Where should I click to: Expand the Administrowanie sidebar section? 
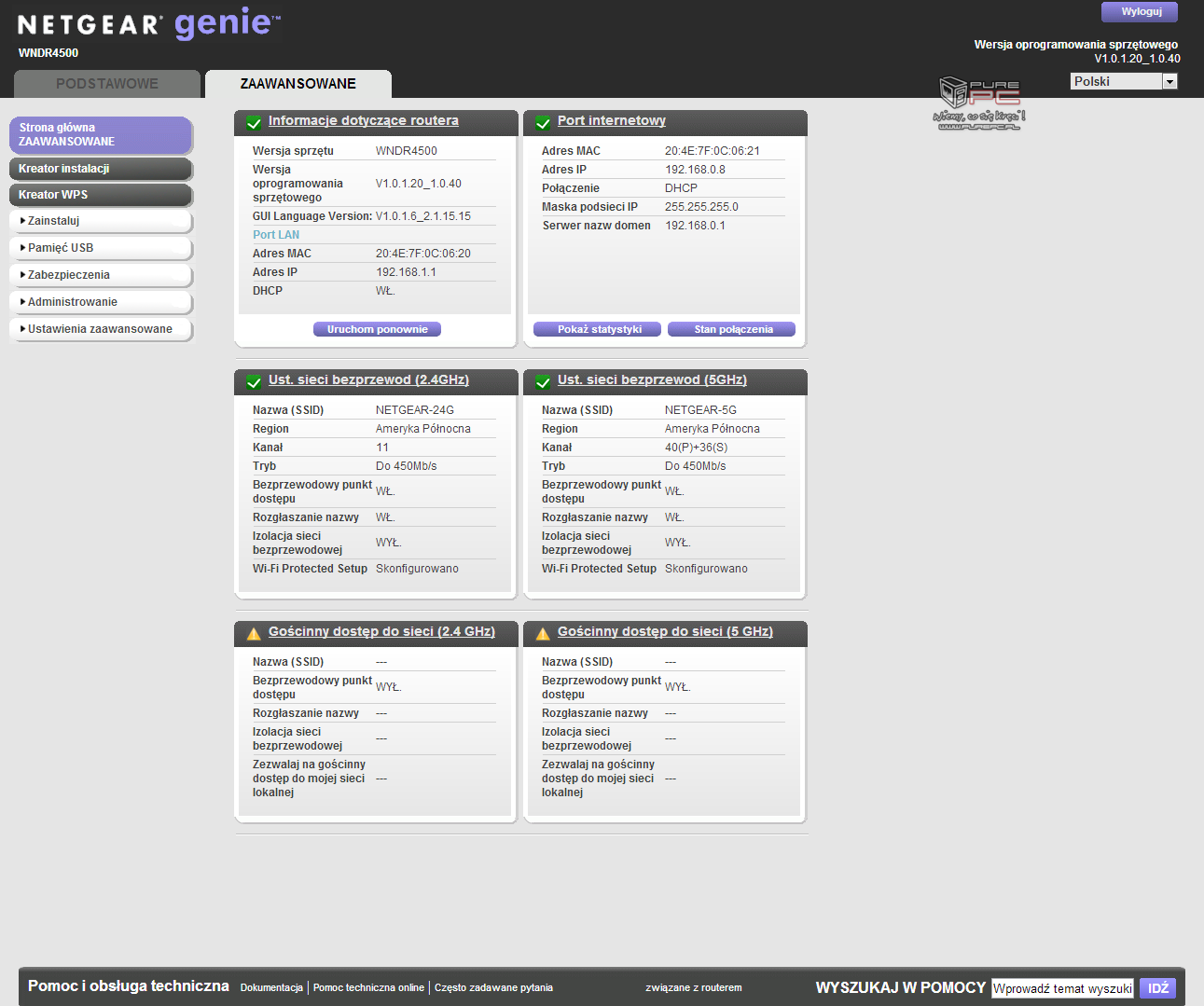[101, 302]
